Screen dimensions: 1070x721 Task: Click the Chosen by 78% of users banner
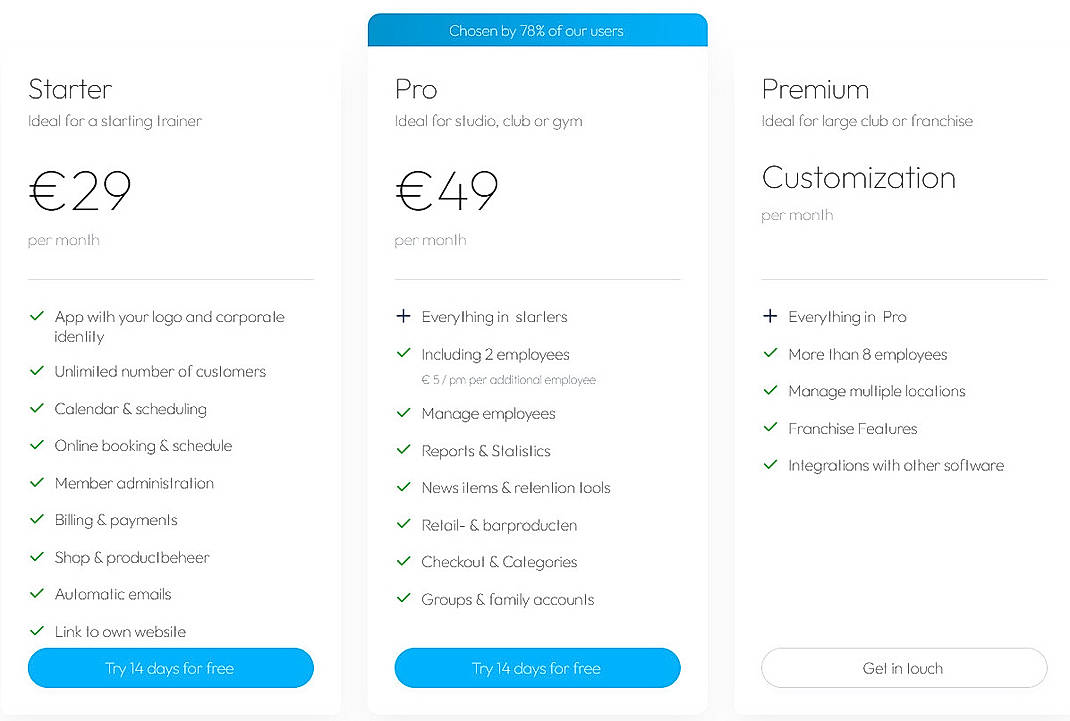[537, 30]
